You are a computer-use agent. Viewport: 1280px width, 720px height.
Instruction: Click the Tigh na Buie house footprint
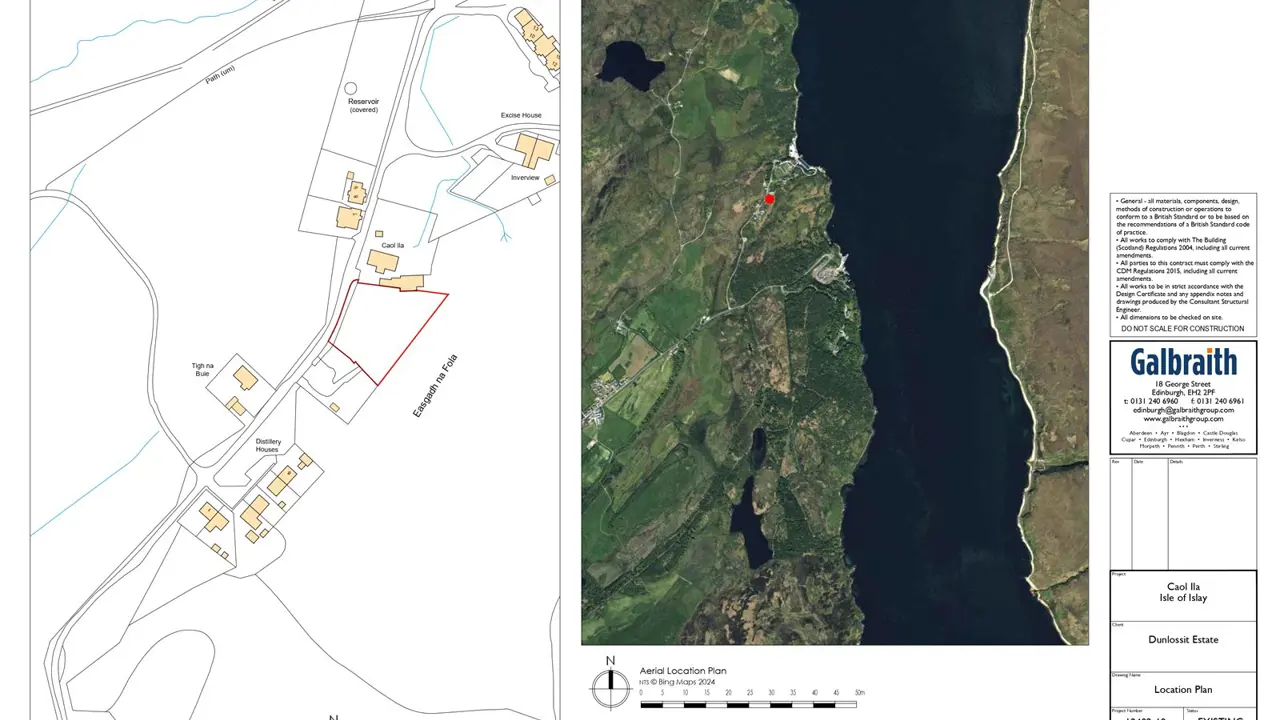[x=245, y=378]
